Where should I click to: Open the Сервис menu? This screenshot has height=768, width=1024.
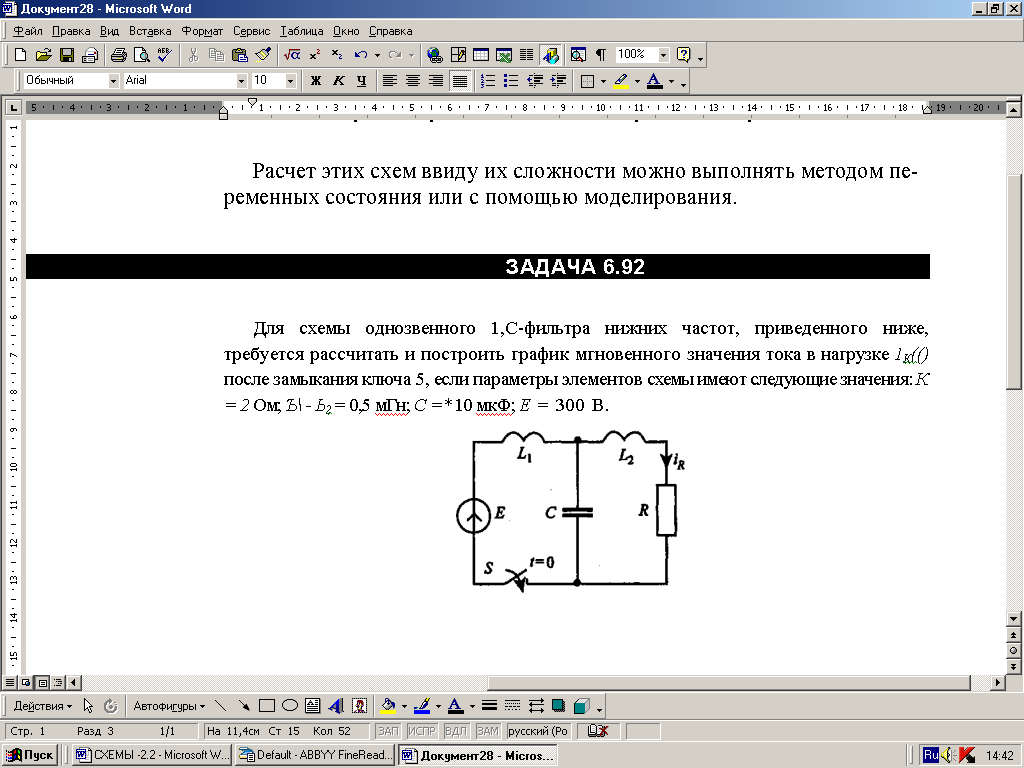click(251, 31)
